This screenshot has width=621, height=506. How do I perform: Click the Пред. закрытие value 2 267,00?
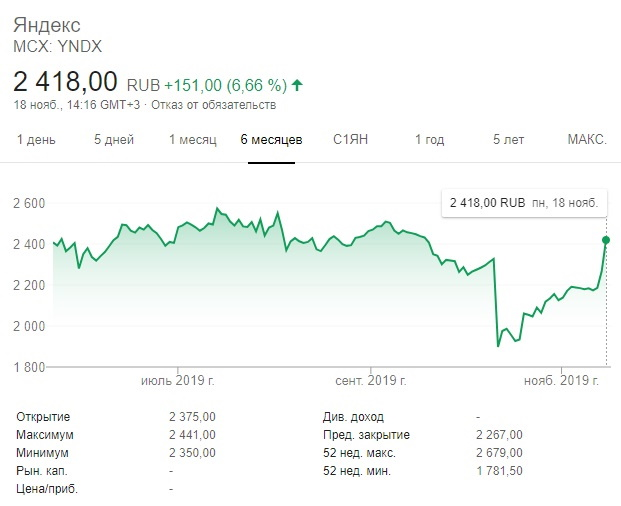501,435
